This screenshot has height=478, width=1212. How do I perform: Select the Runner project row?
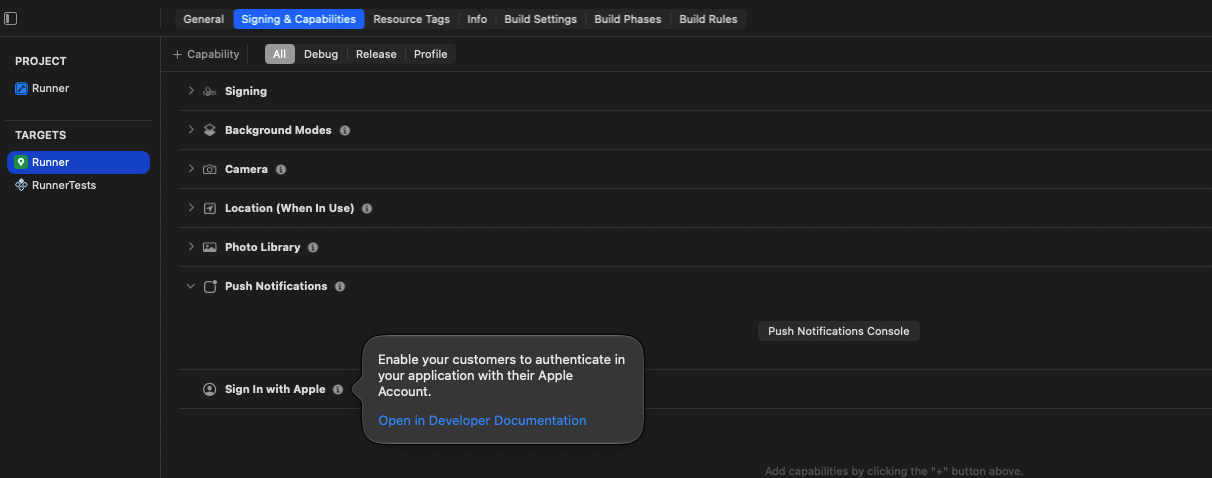point(78,88)
